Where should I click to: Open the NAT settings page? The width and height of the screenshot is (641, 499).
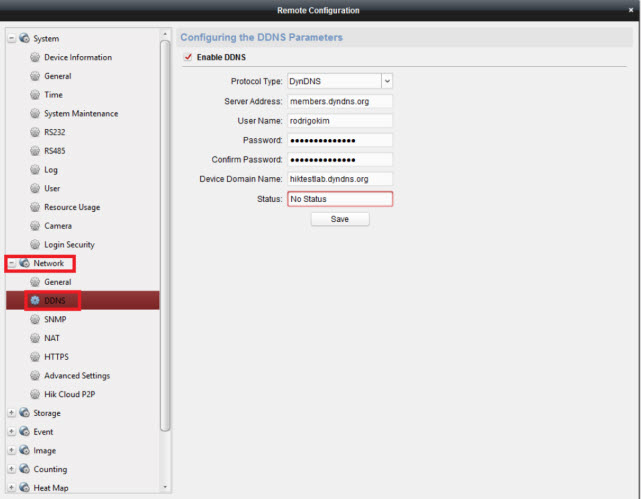53,338
